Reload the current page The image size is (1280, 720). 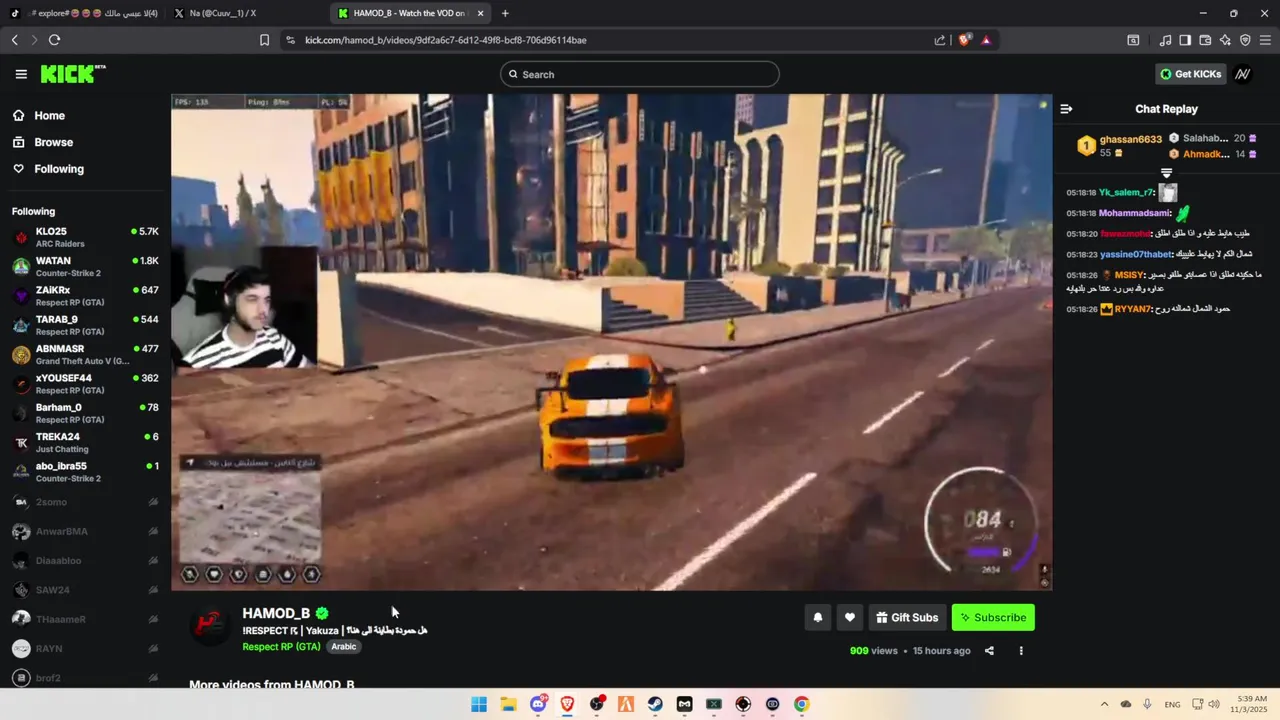coord(54,40)
